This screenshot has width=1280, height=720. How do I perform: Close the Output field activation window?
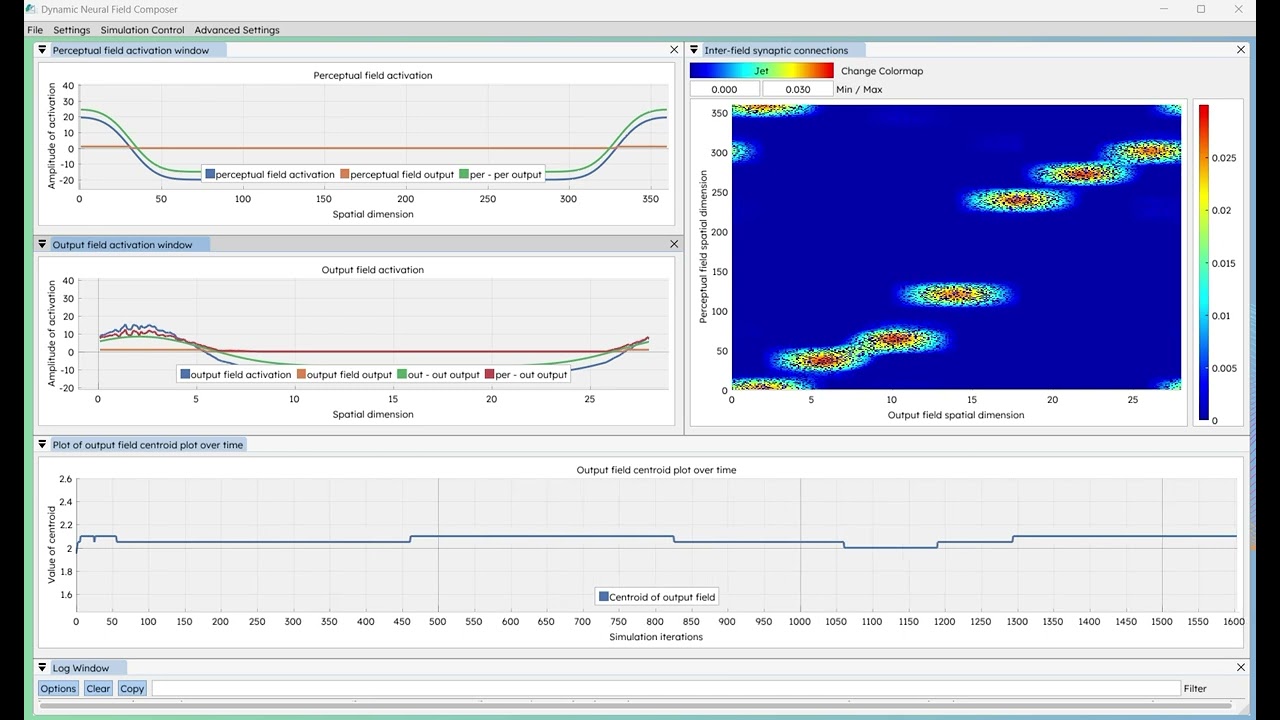click(x=674, y=244)
